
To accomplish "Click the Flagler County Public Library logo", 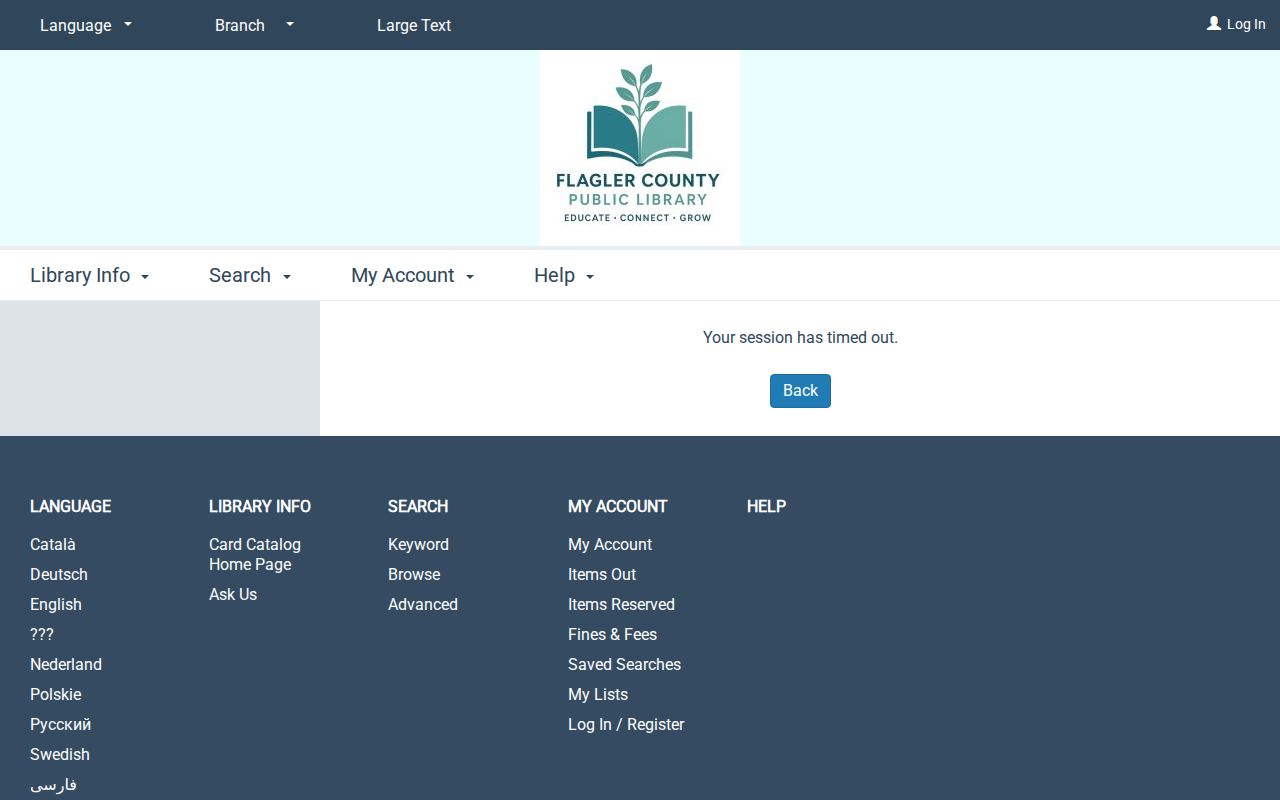I will point(640,148).
